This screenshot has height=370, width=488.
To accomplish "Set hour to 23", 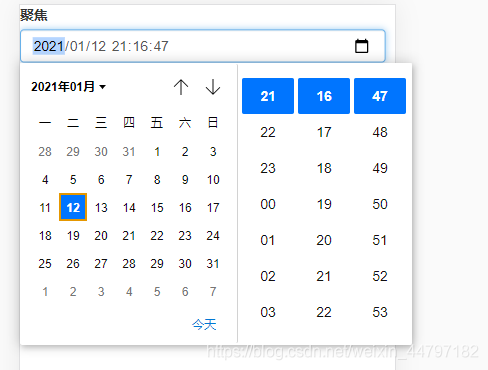I will 268,168.
